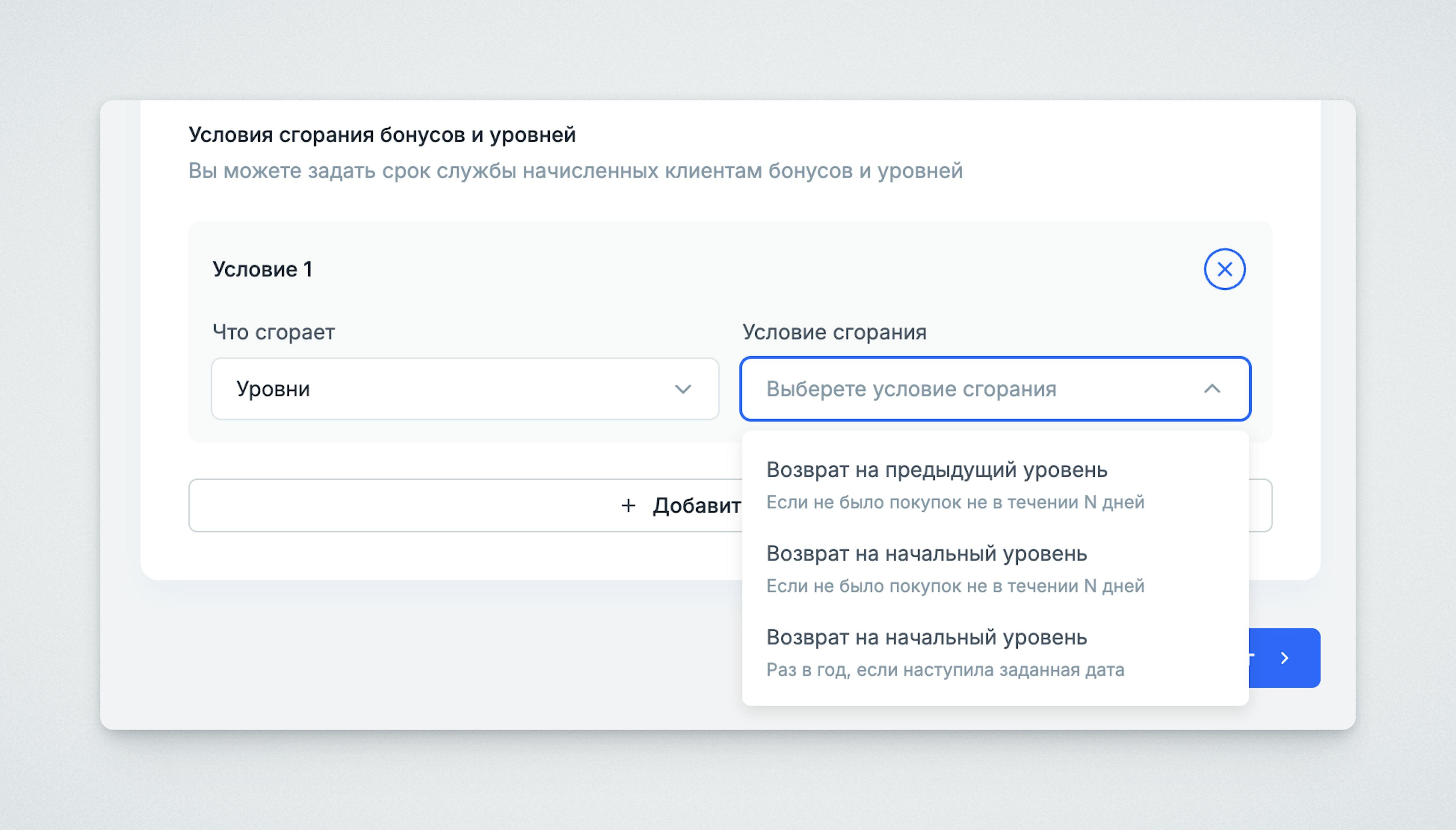This screenshot has height=830, width=1456.
Task: Click label Условие сгорания above the field
Action: [834, 332]
